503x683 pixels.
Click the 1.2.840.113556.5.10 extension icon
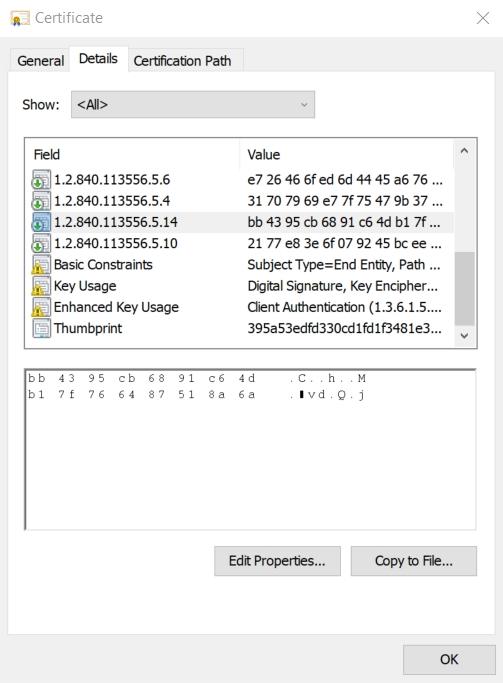[41, 243]
